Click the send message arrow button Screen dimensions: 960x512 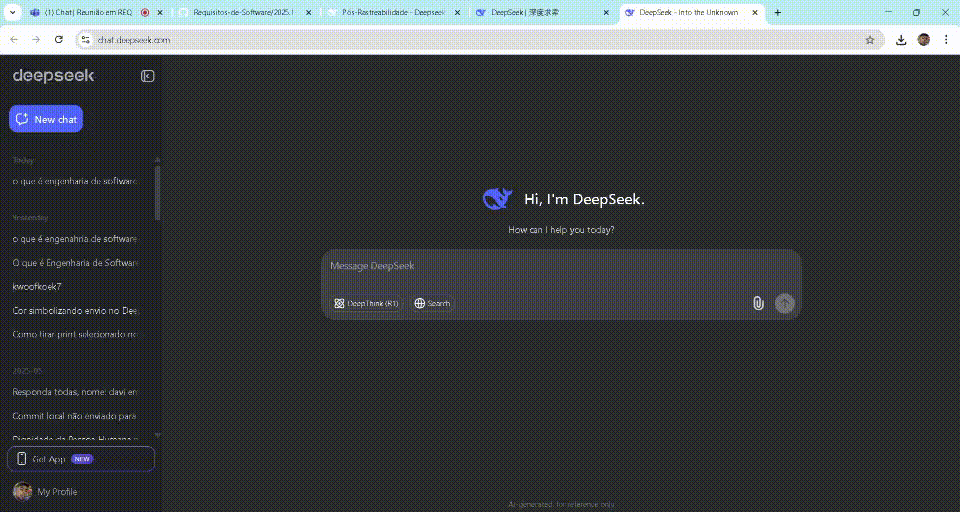click(784, 303)
